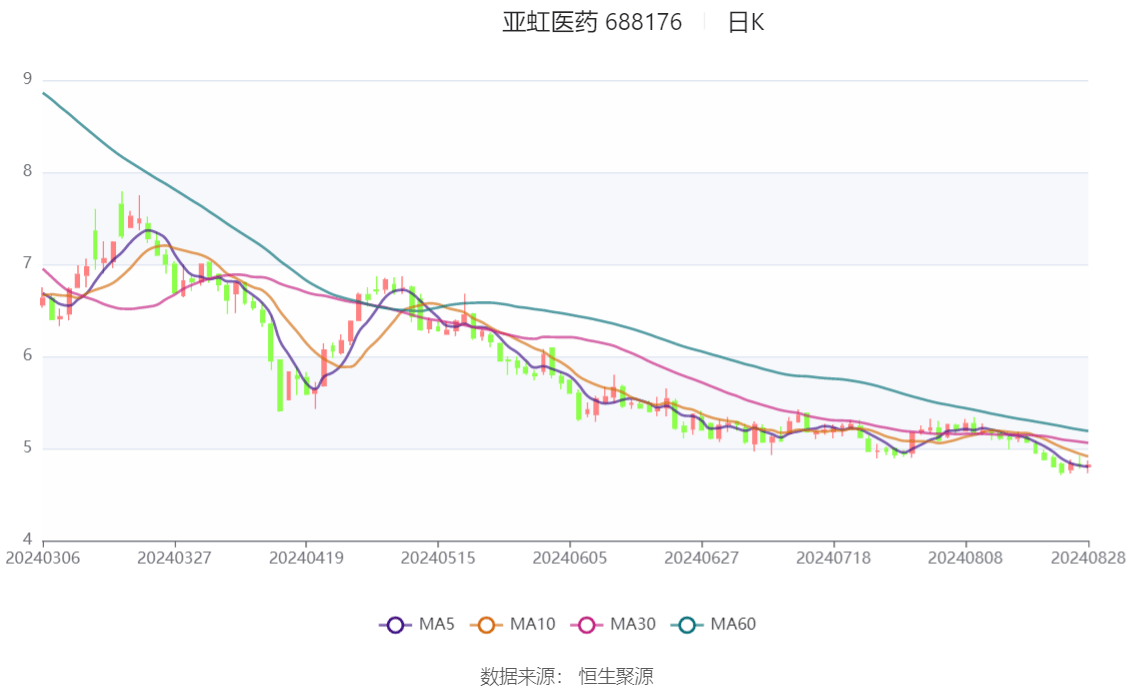Image resolution: width=1134 pixels, height=689 pixels.
Task: Click the data source text 数据来源: 恒生聚源
Action: [x=567, y=677]
